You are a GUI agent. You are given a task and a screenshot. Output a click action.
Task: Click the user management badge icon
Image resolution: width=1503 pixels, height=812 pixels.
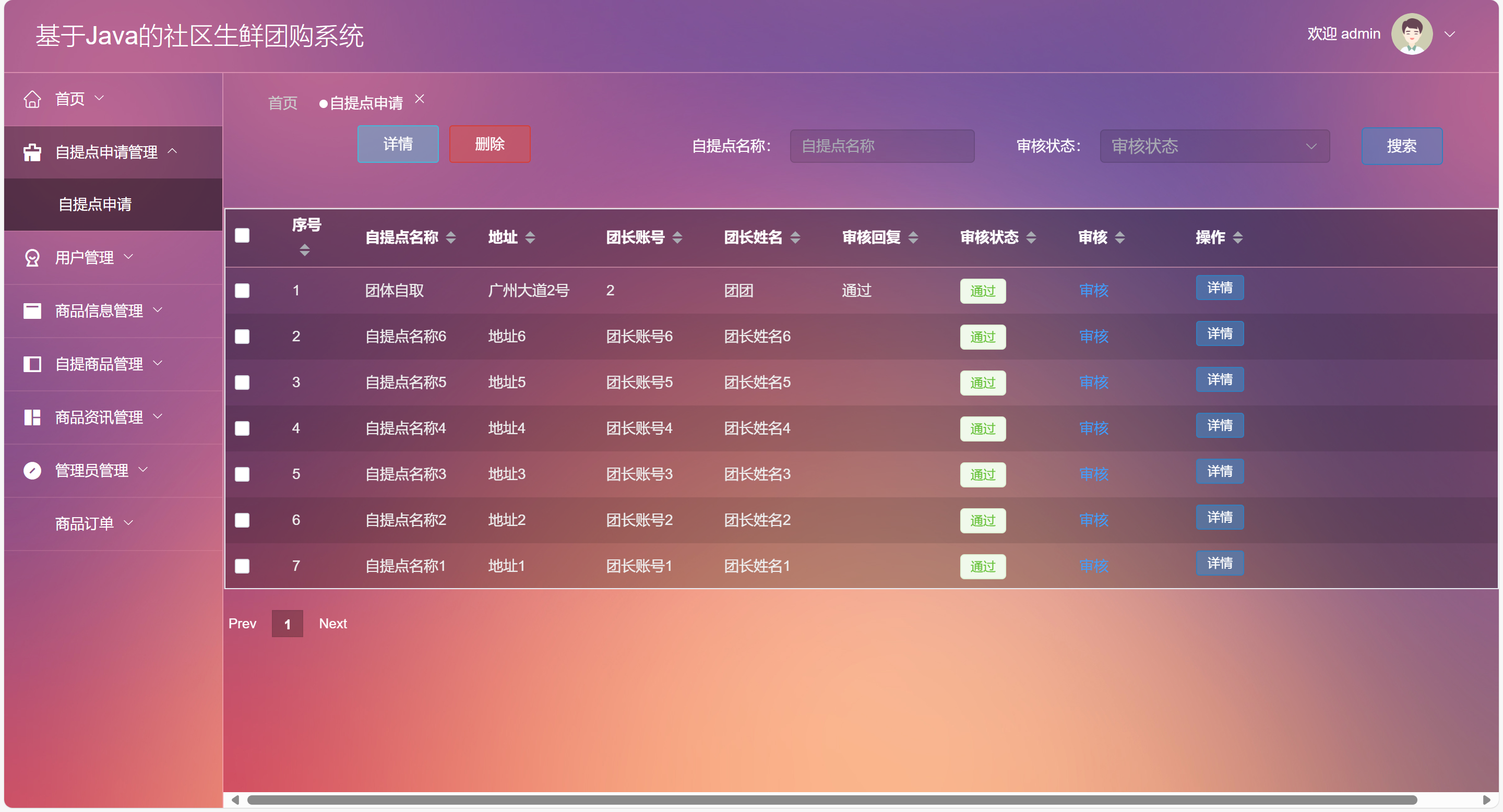32,258
